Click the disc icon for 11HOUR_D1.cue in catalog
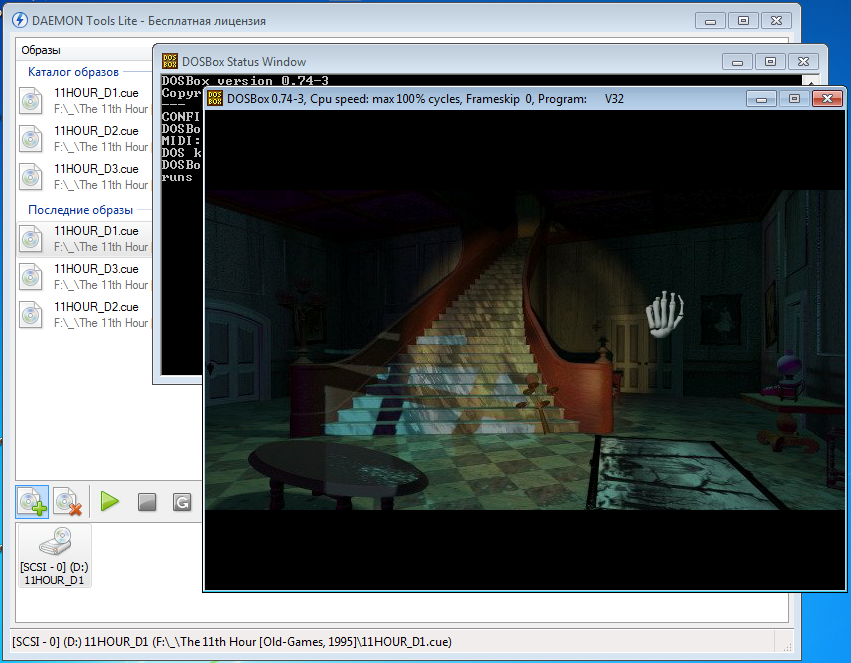This screenshot has width=851, height=663. pyautogui.click(x=31, y=101)
